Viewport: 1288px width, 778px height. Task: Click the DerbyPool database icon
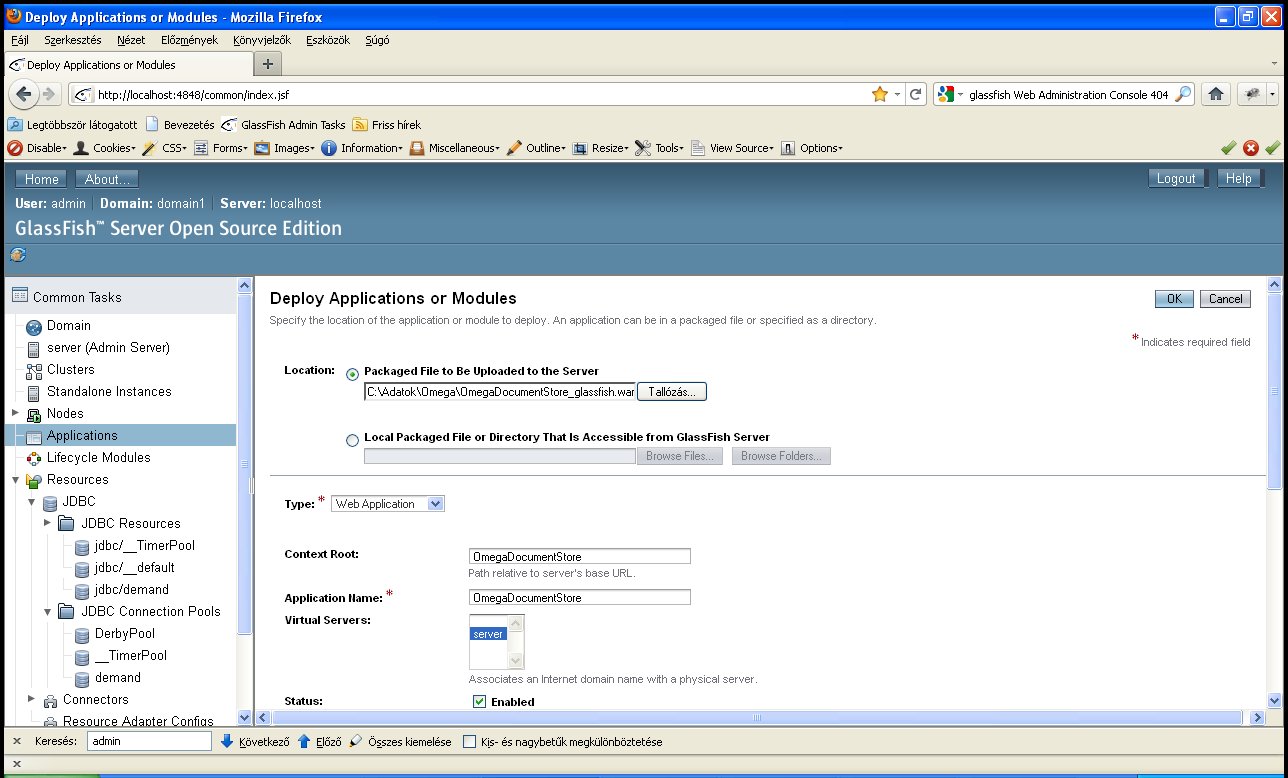click(82, 634)
